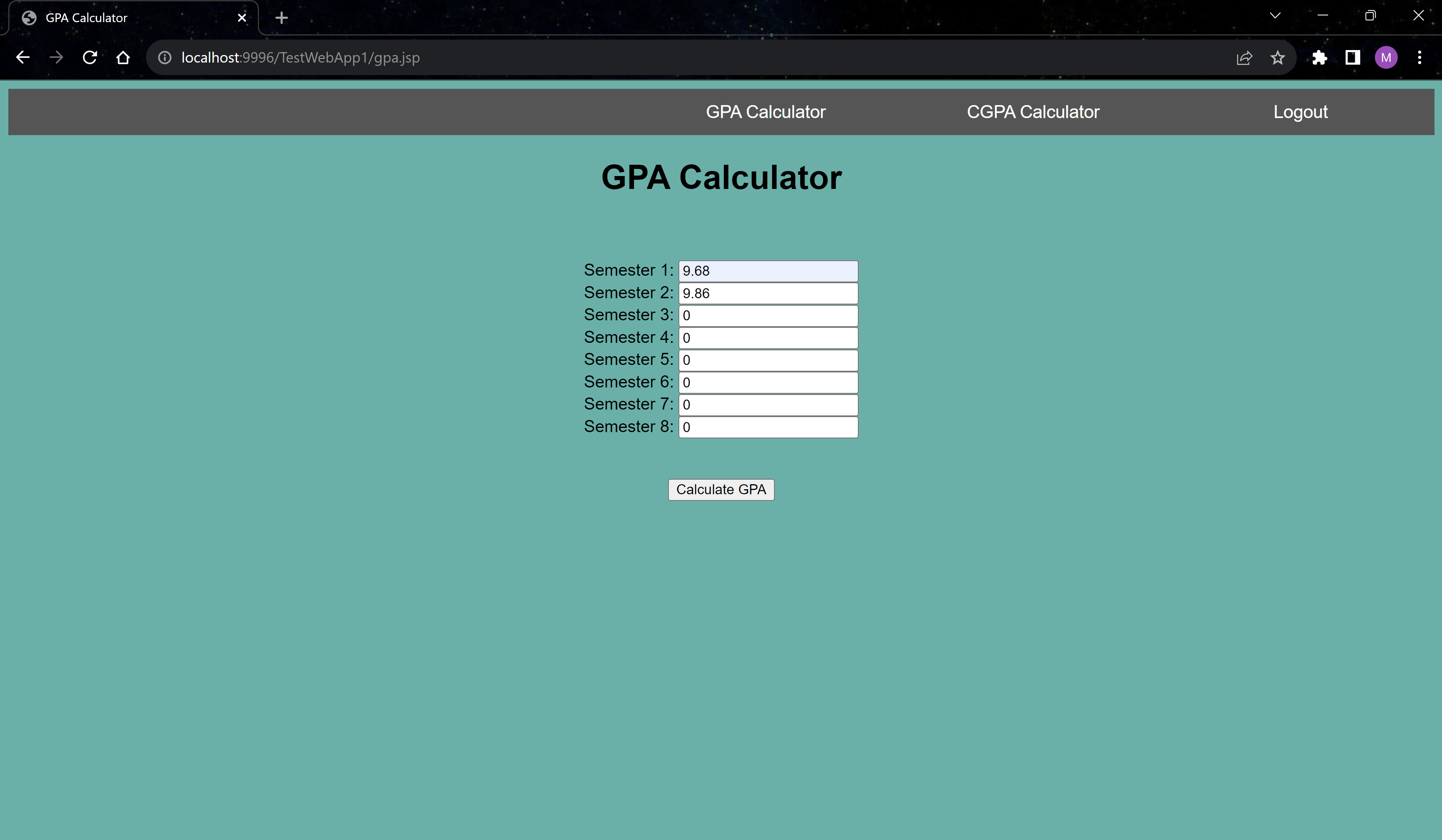This screenshot has height=840, width=1442.
Task: Select the Semester 8 input field
Action: click(x=767, y=427)
